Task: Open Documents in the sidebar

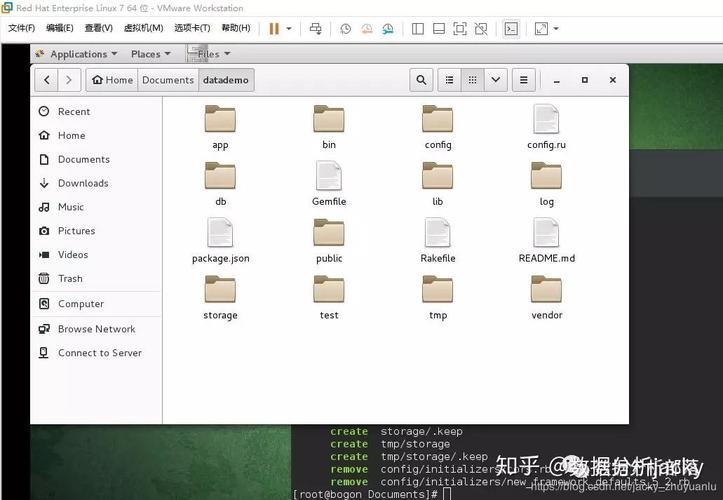Action: (x=97, y=159)
